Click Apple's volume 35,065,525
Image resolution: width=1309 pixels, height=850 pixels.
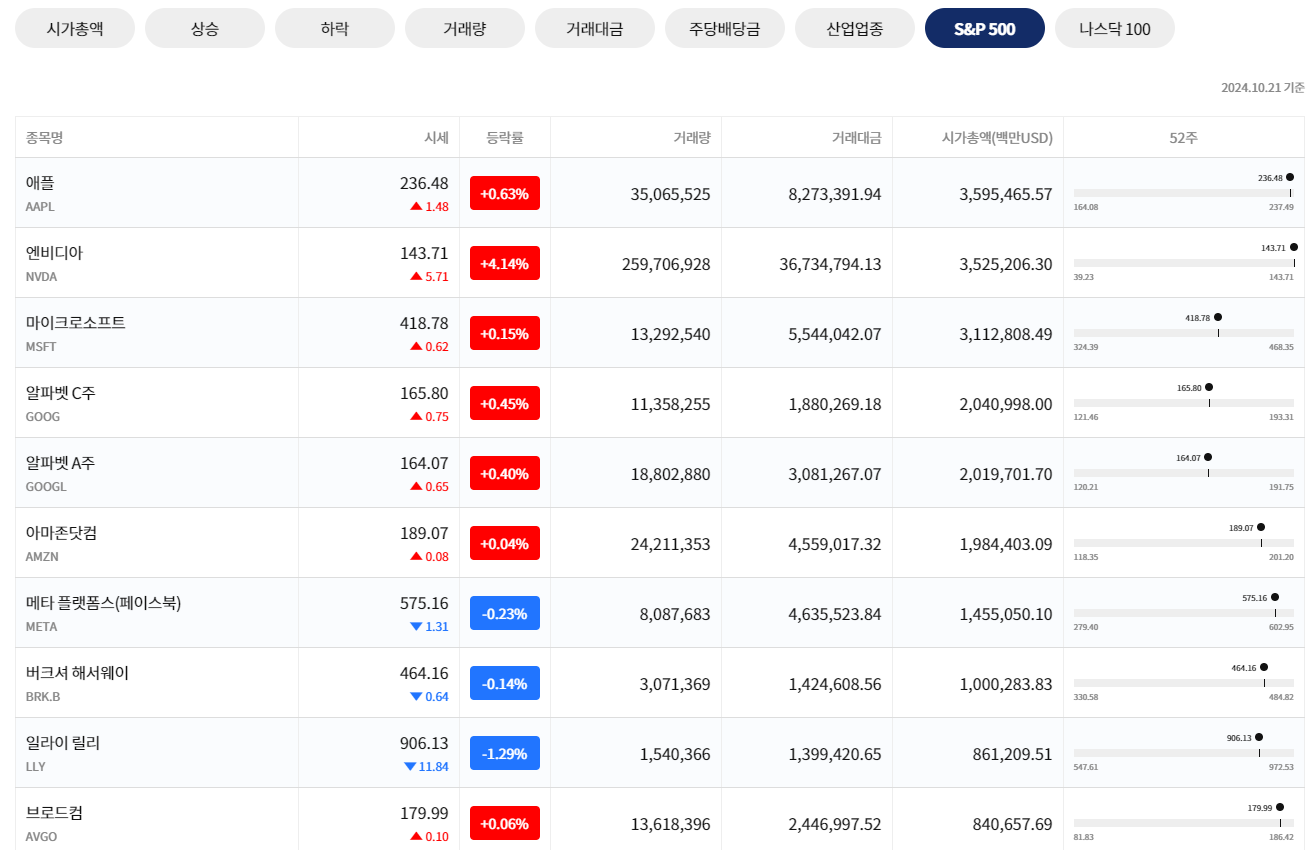(670, 194)
